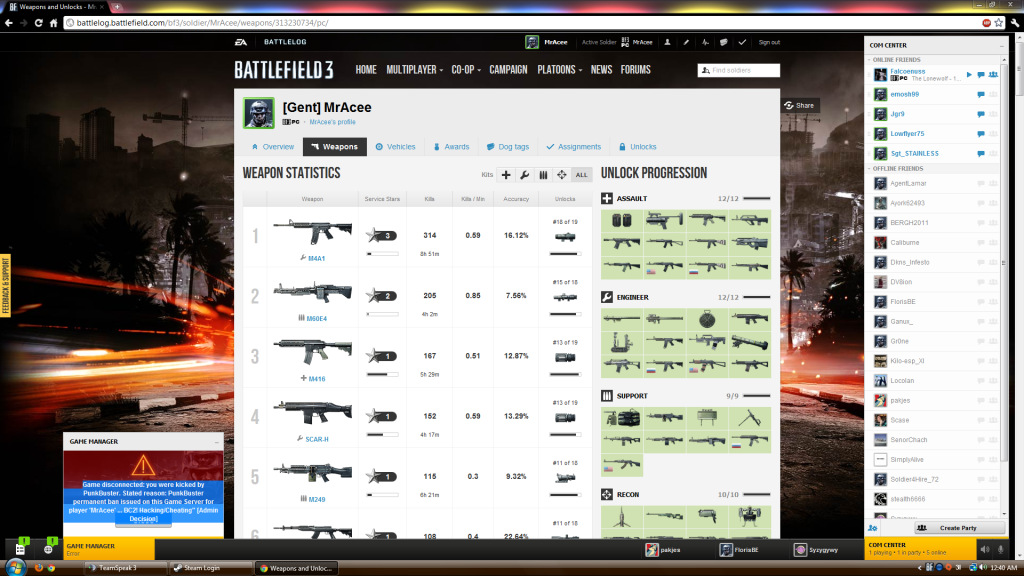
Task: Switch to the Assignments tab
Action: pyautogui.click(x=573, y=147)
